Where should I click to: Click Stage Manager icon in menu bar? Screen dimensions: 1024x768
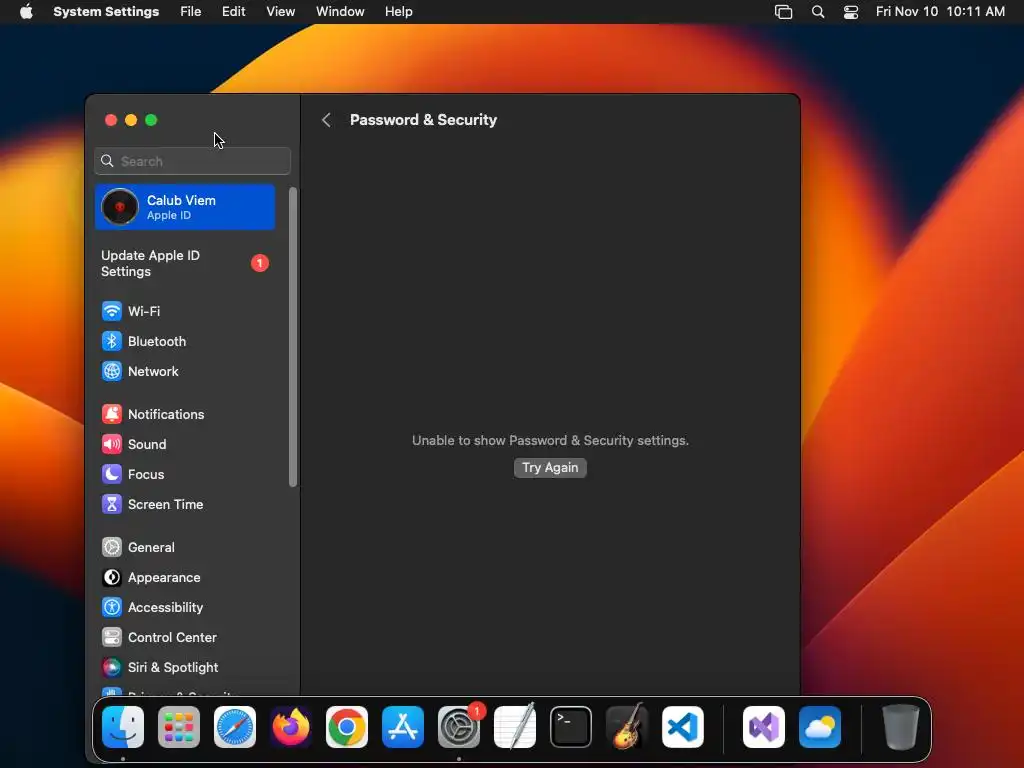(x=783, y=12)
